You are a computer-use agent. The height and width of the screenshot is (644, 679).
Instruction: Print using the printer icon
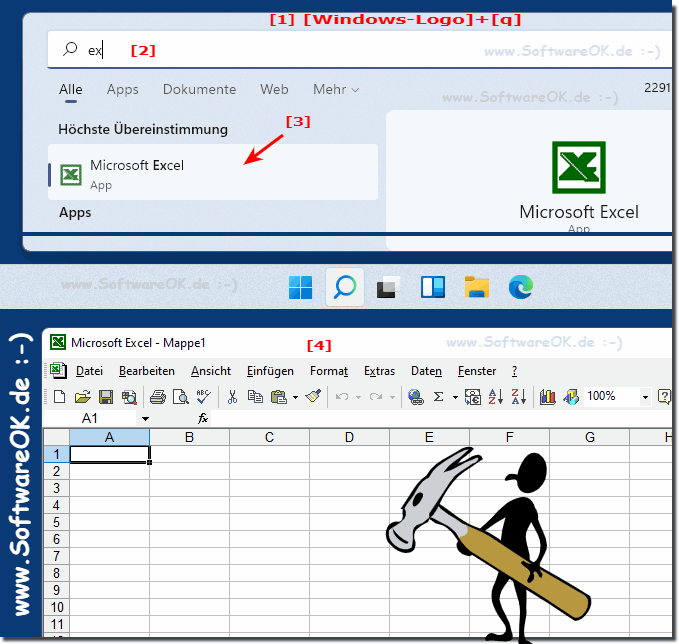click(158, 397)
